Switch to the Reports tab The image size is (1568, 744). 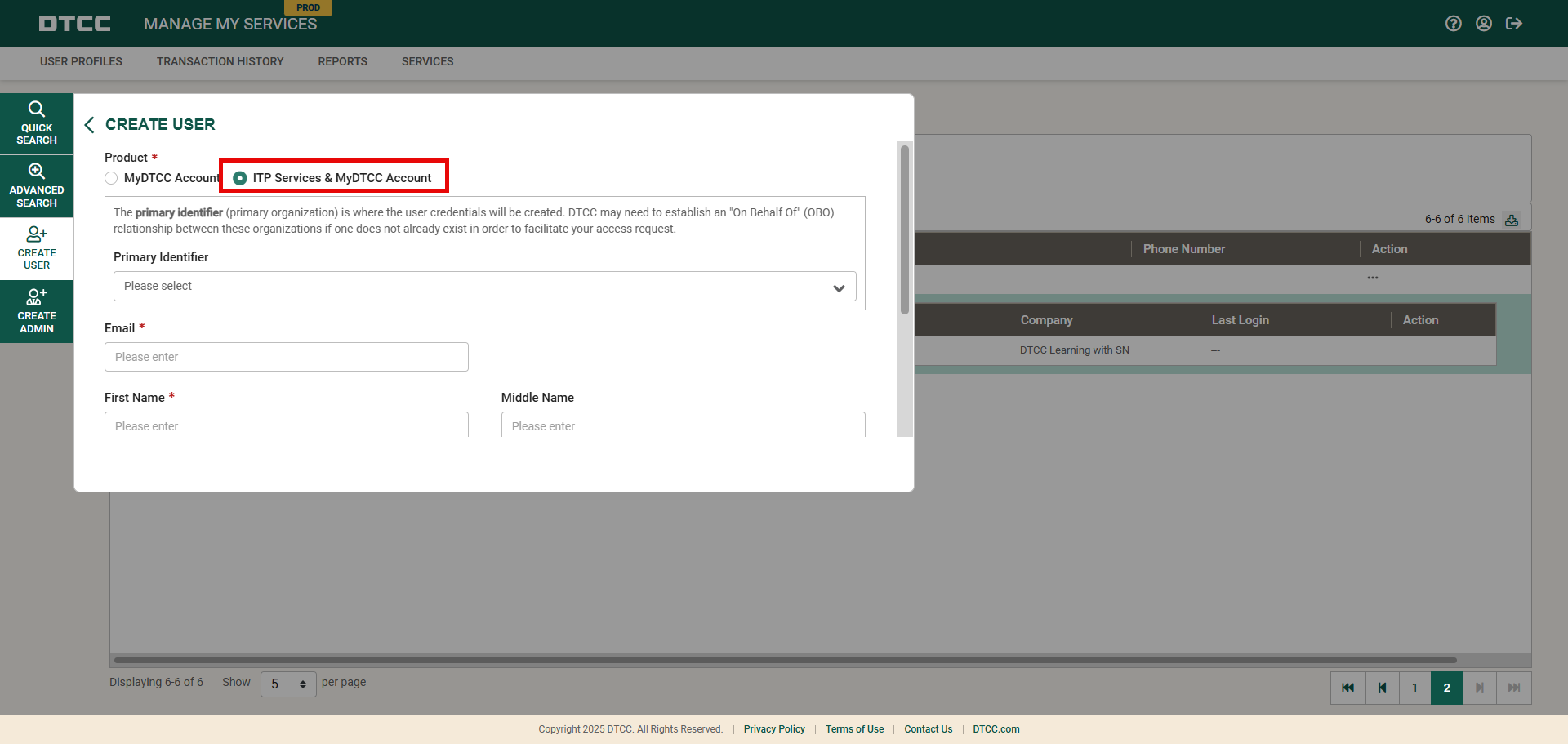[x=342, y=61]
